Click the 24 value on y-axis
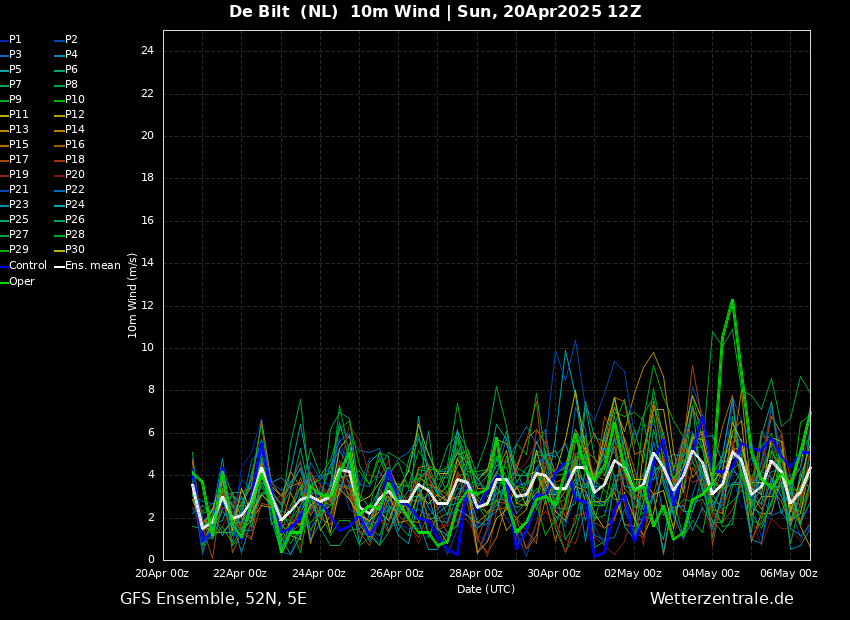 tap(147, 51)
